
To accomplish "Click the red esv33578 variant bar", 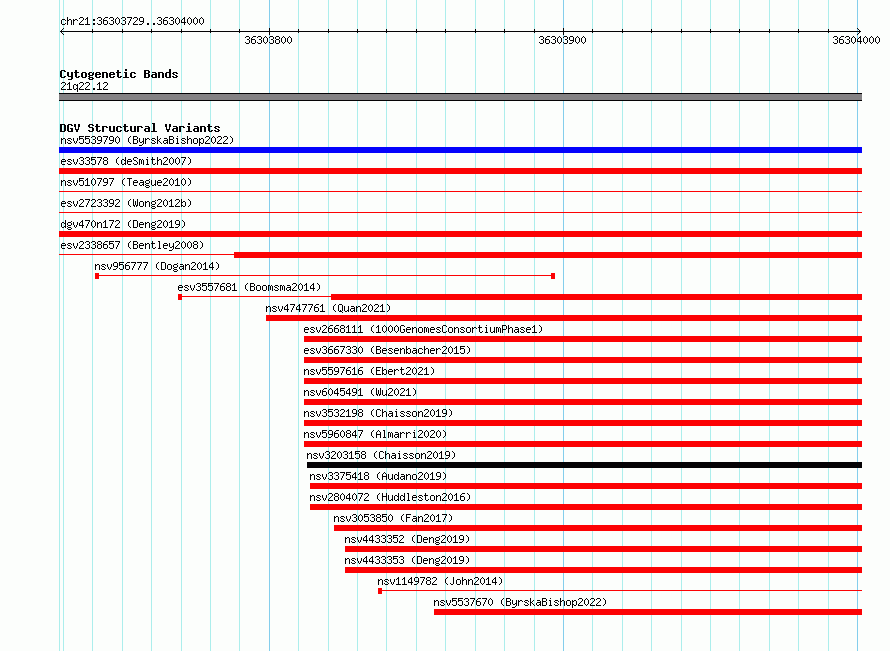I will pos(460,171).
